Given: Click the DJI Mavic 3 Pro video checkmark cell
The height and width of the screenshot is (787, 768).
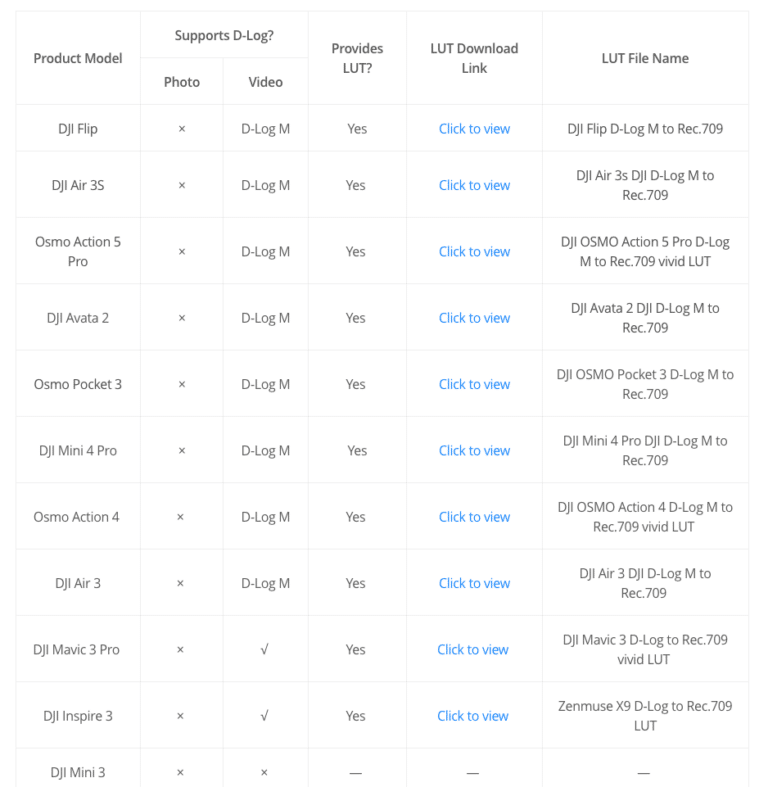Looking at the screenshot, I should (x=264, y=650).
